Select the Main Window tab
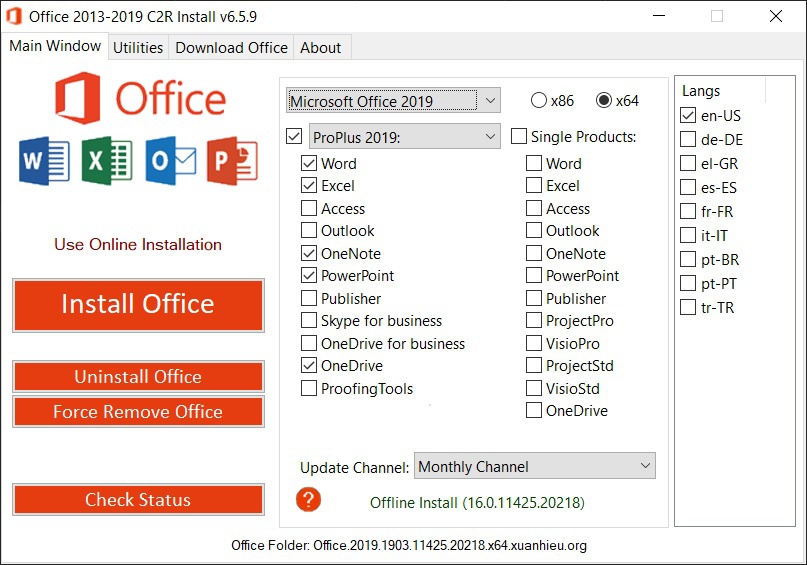The image size is (807, 565). tap(55, 46)
